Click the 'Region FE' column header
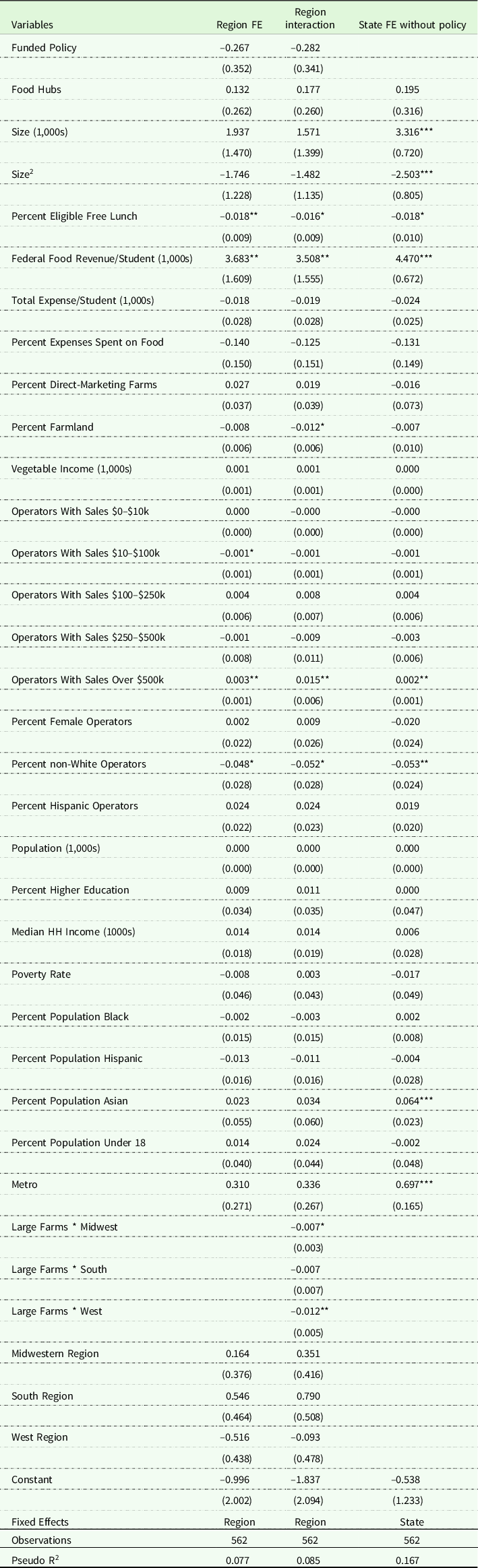478x1568 pixels. pyautogui.click(x=239, y=25)
